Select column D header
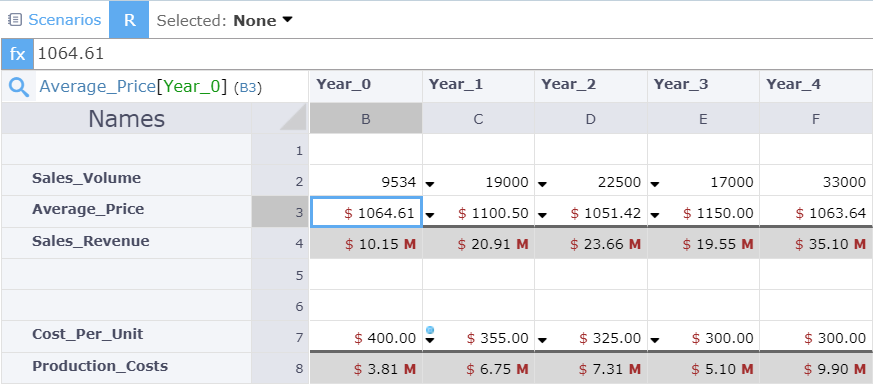Screen dimensions: 873x384 point(591,118)
